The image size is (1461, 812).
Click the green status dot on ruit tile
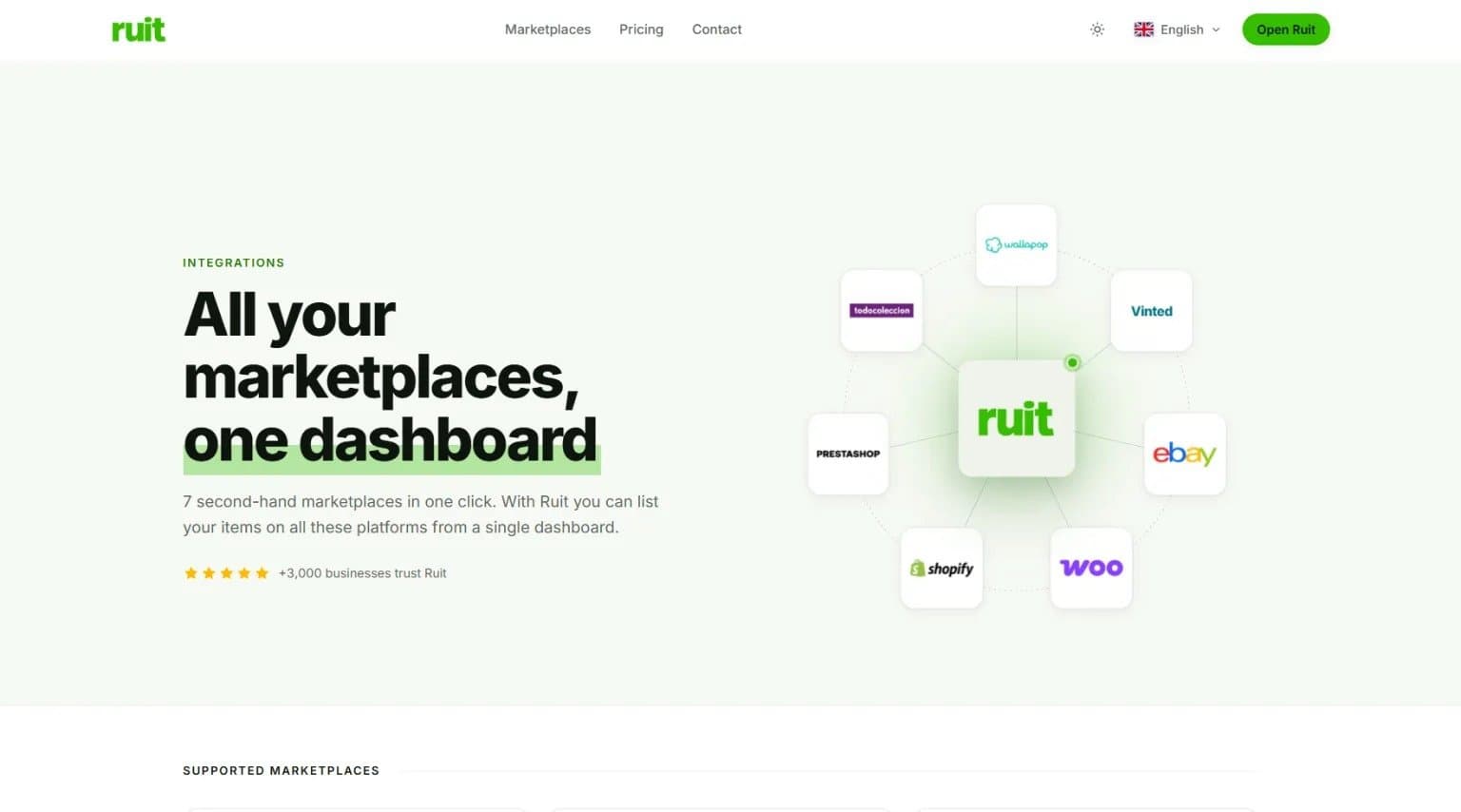click(x=1073, y=362)
